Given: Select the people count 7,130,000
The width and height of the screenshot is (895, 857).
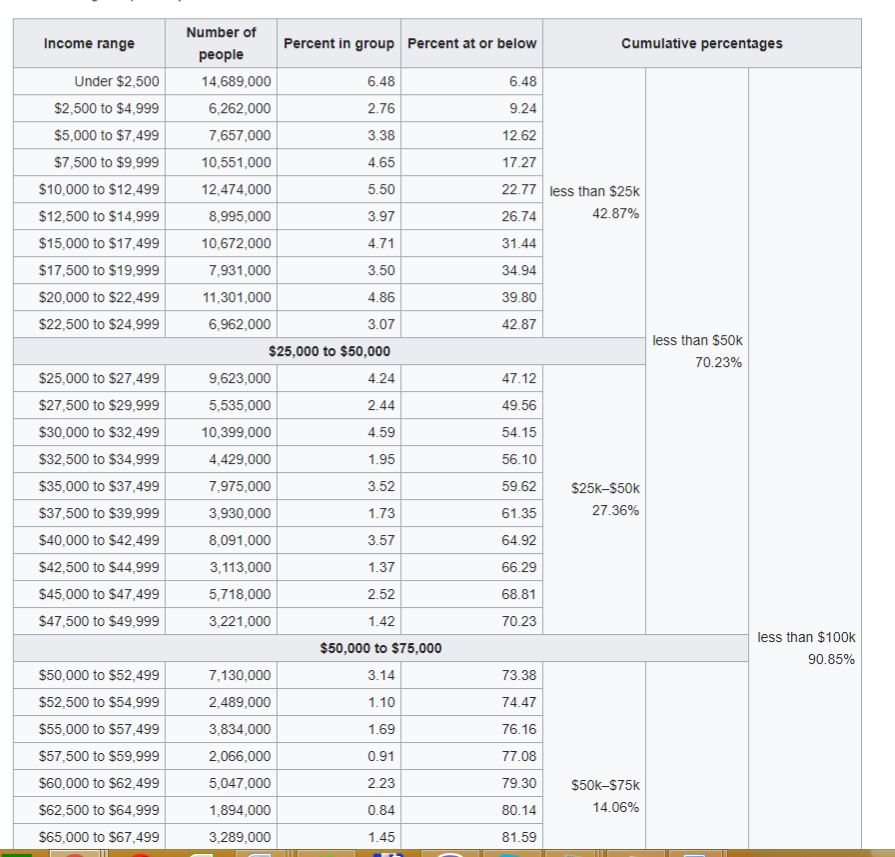Looking at the screenshot, I should point(239,675).
